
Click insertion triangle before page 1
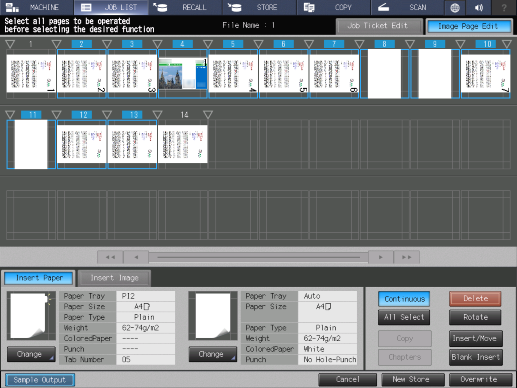click(x=10, y=44)
